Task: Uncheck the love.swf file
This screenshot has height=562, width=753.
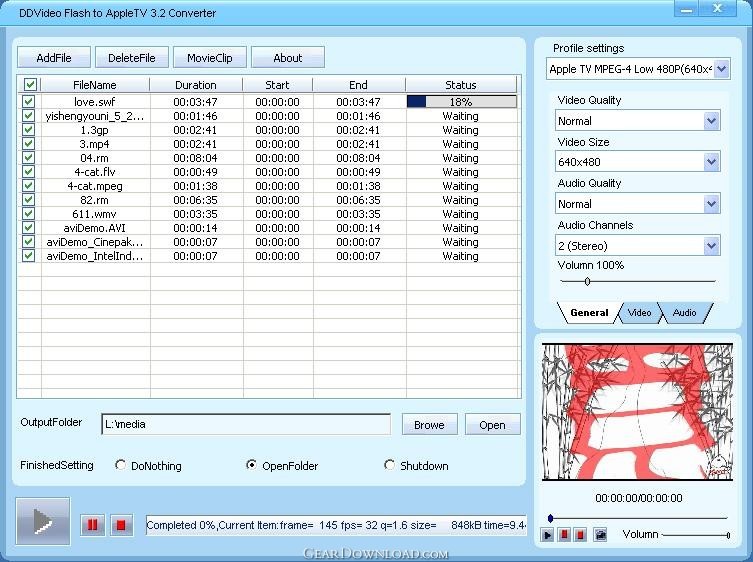Action: [28, 101]
